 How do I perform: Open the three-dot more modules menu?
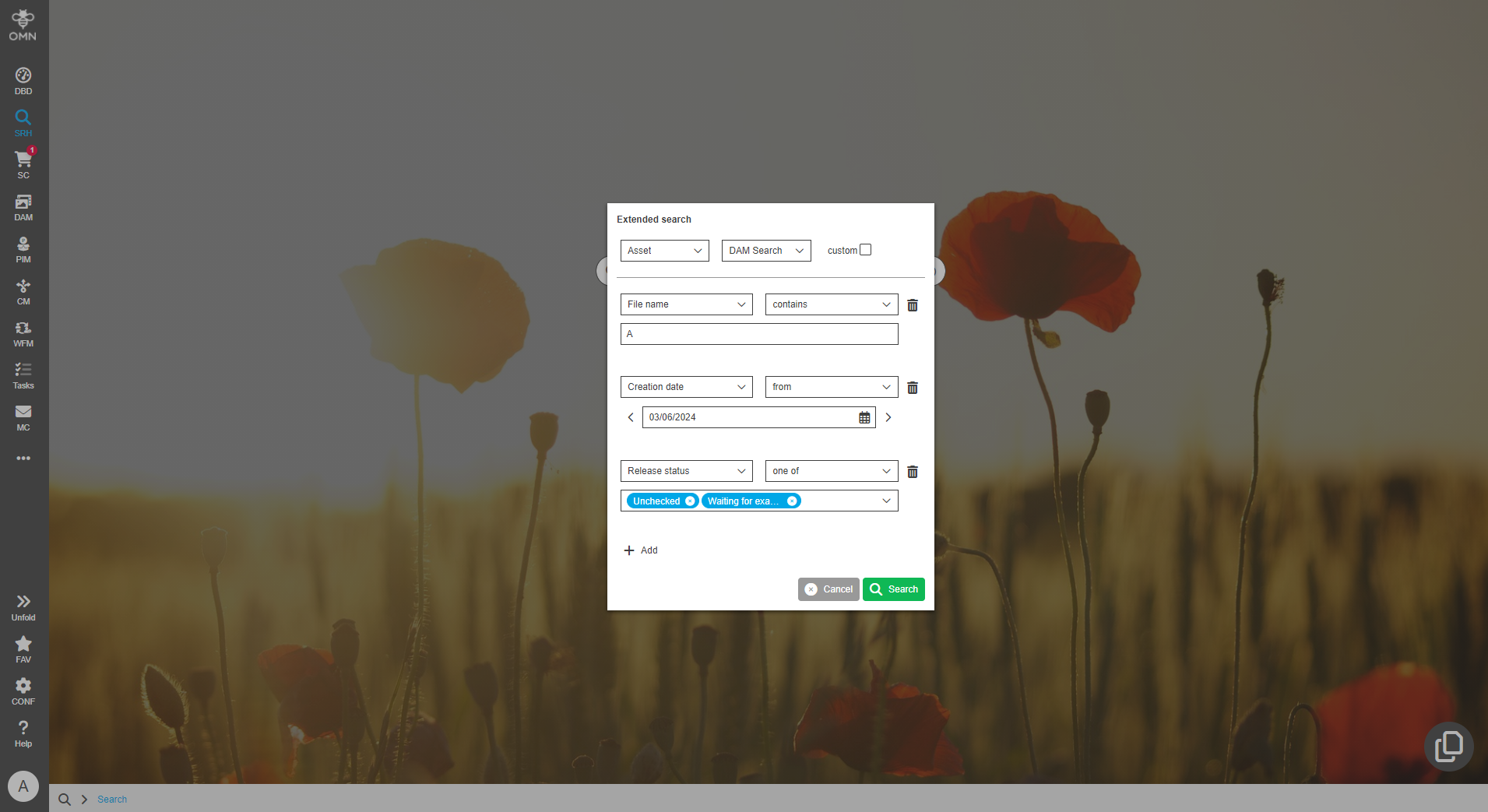coord(23,458)
